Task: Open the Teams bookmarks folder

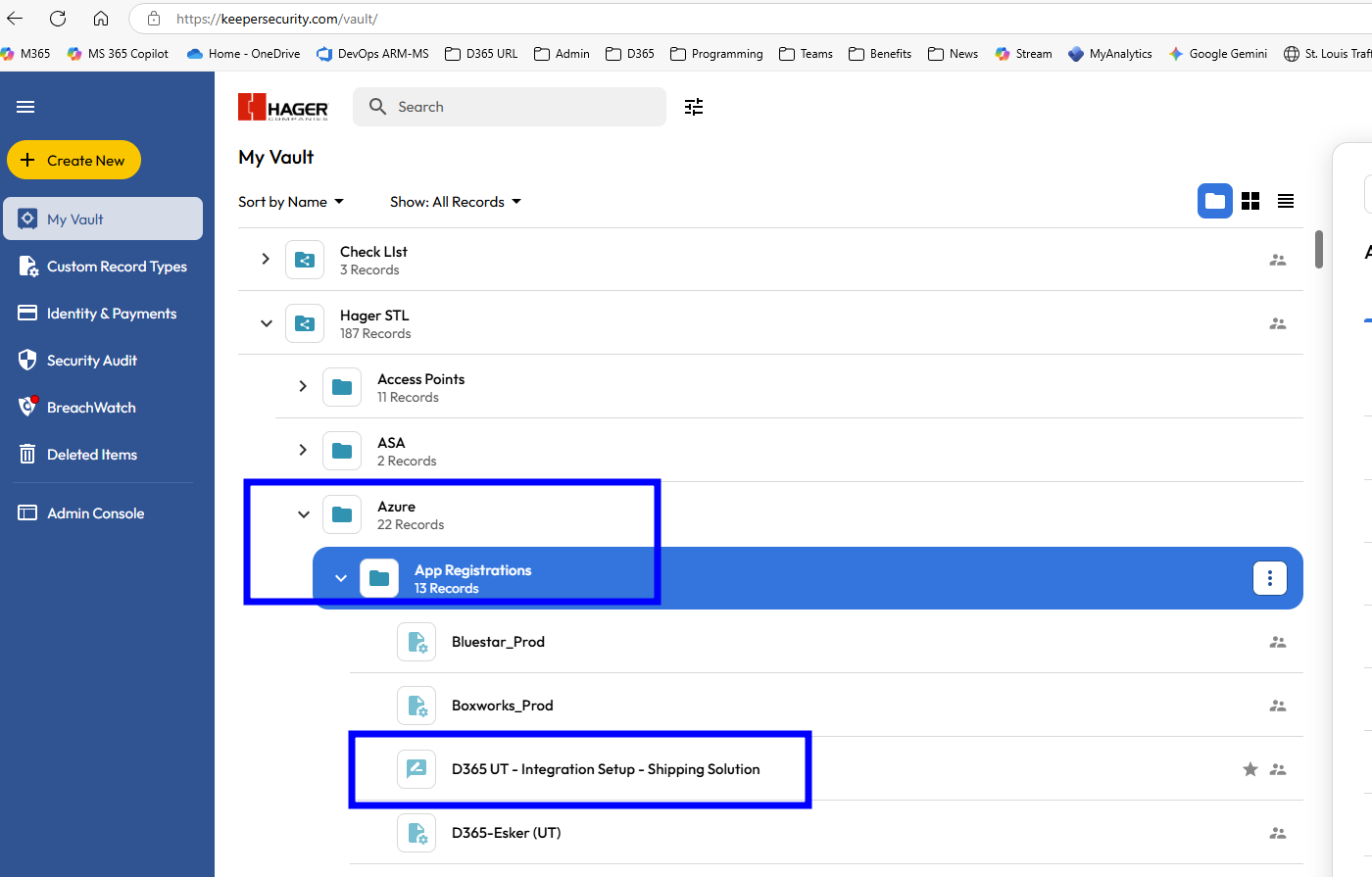Action: tap(806, 54)
